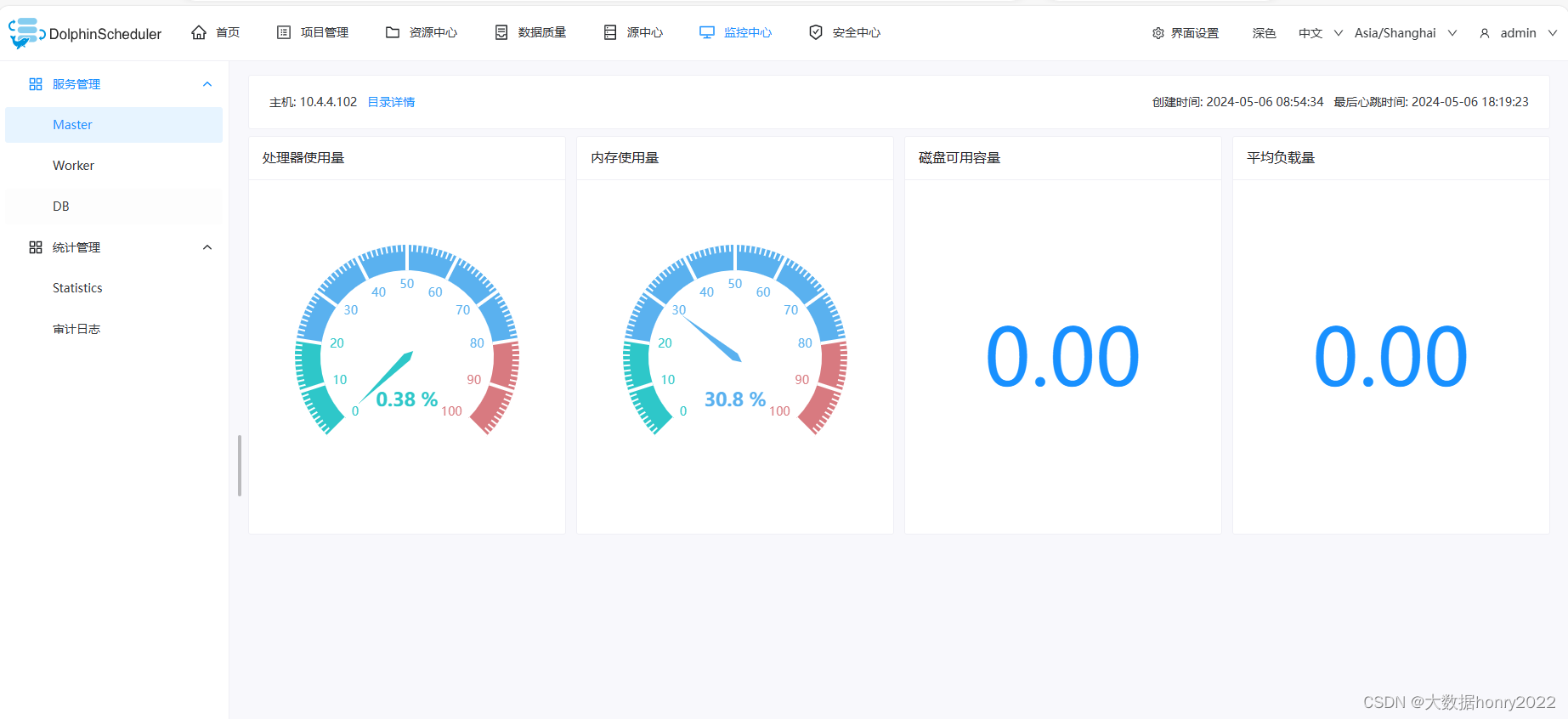The height and width of the screenshot is (719, 1568).
Task: Click the 最后心跳时间 18:19:23 text
Action: 1431,102
